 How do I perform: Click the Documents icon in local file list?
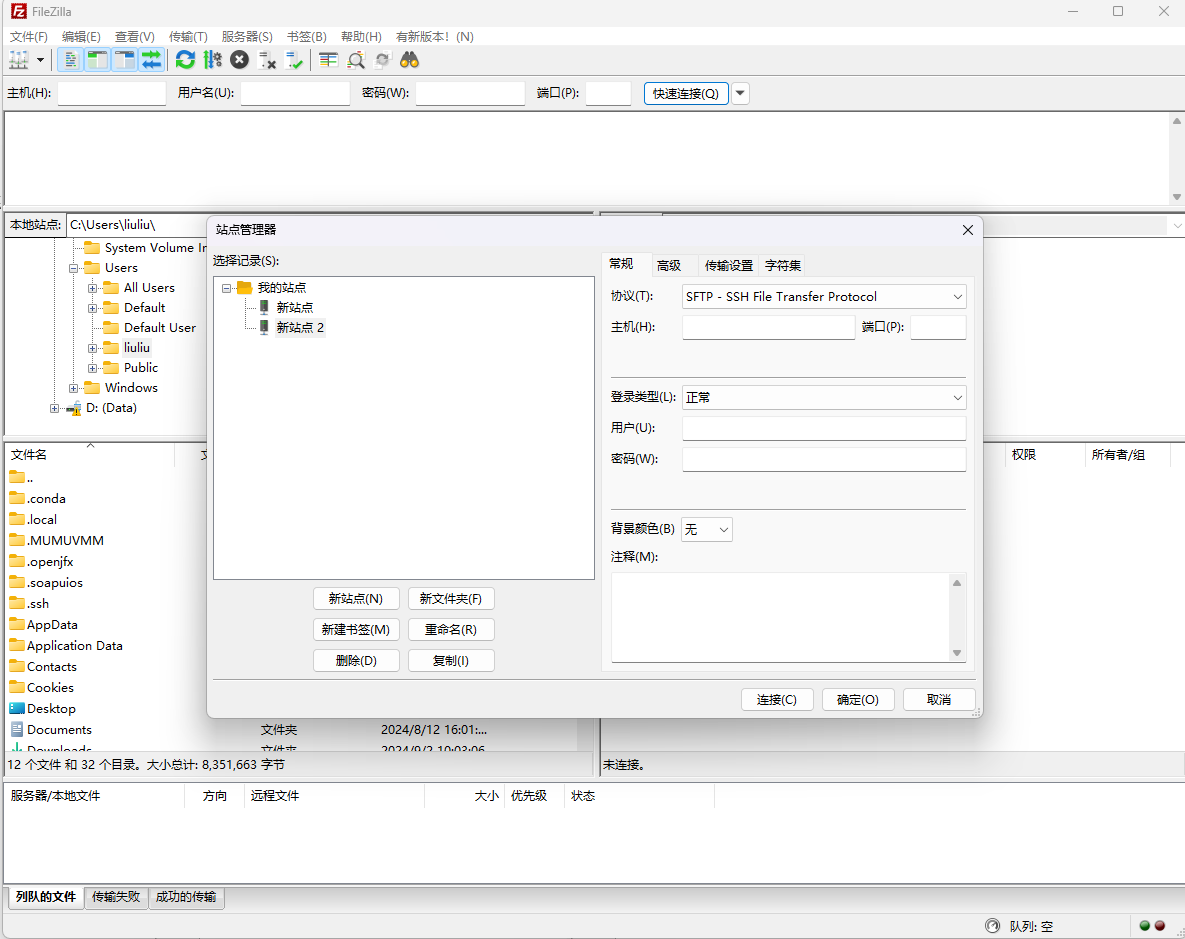17,730
